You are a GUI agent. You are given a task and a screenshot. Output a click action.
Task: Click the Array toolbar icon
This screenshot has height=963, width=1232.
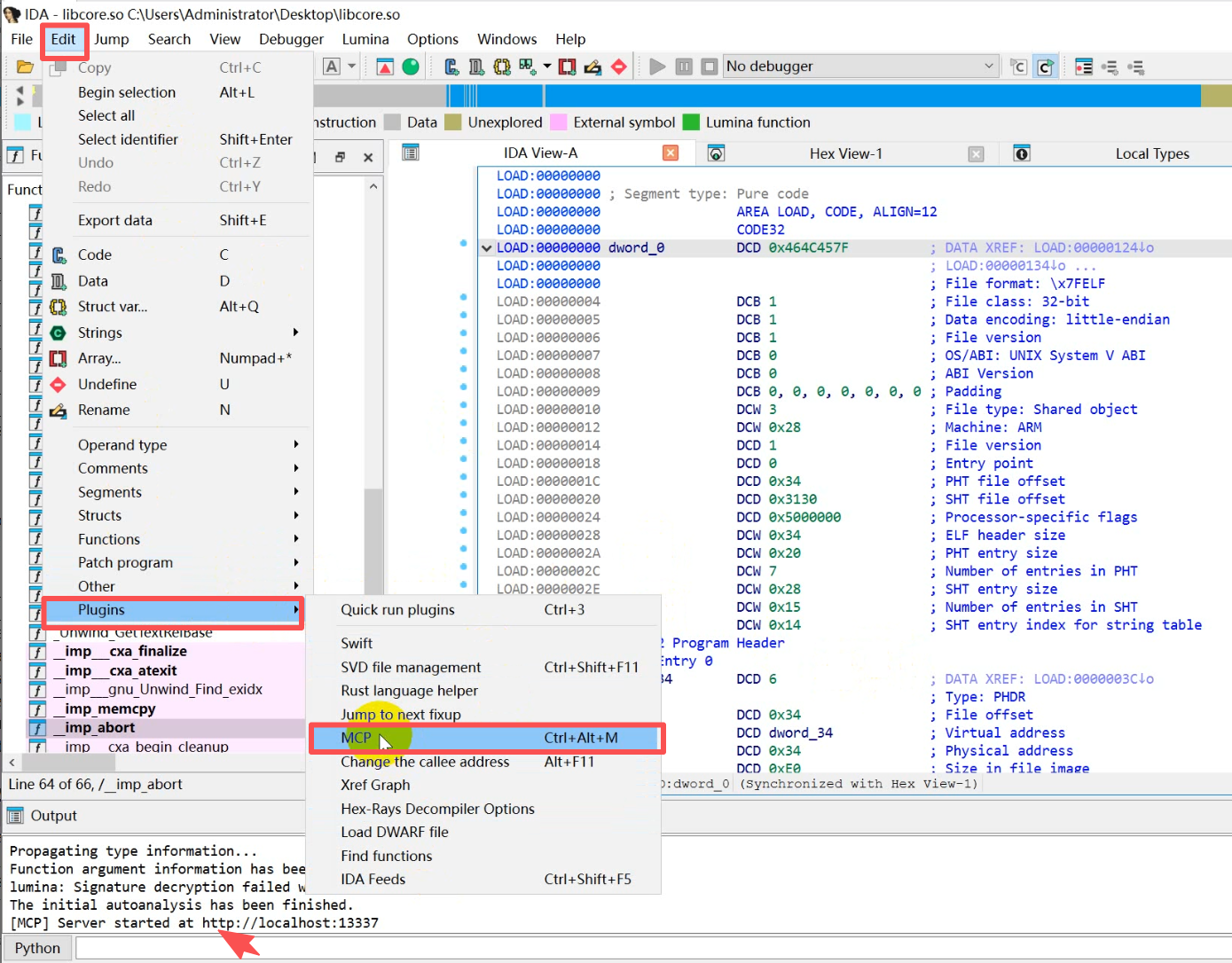coord(568,67)
